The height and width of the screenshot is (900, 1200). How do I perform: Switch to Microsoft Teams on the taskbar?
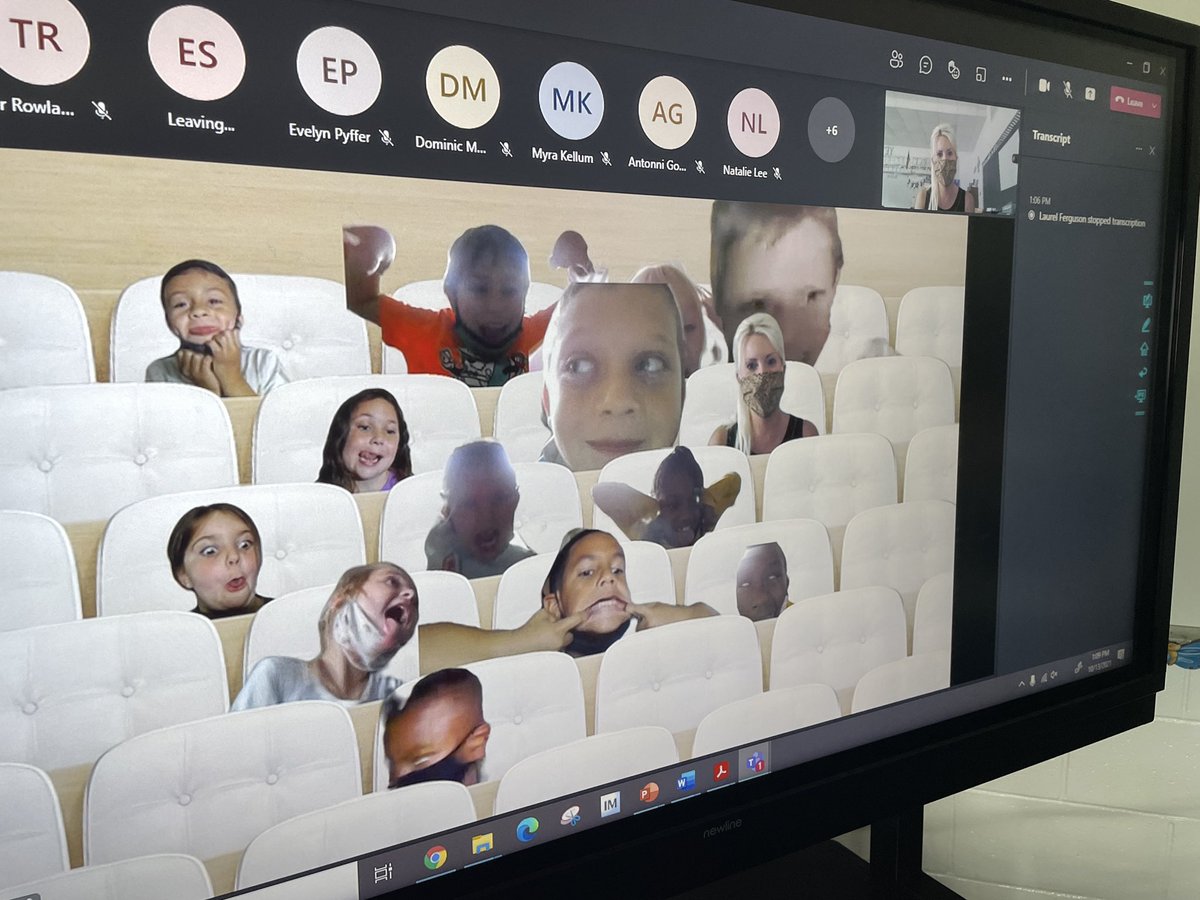tap(753, 762)
